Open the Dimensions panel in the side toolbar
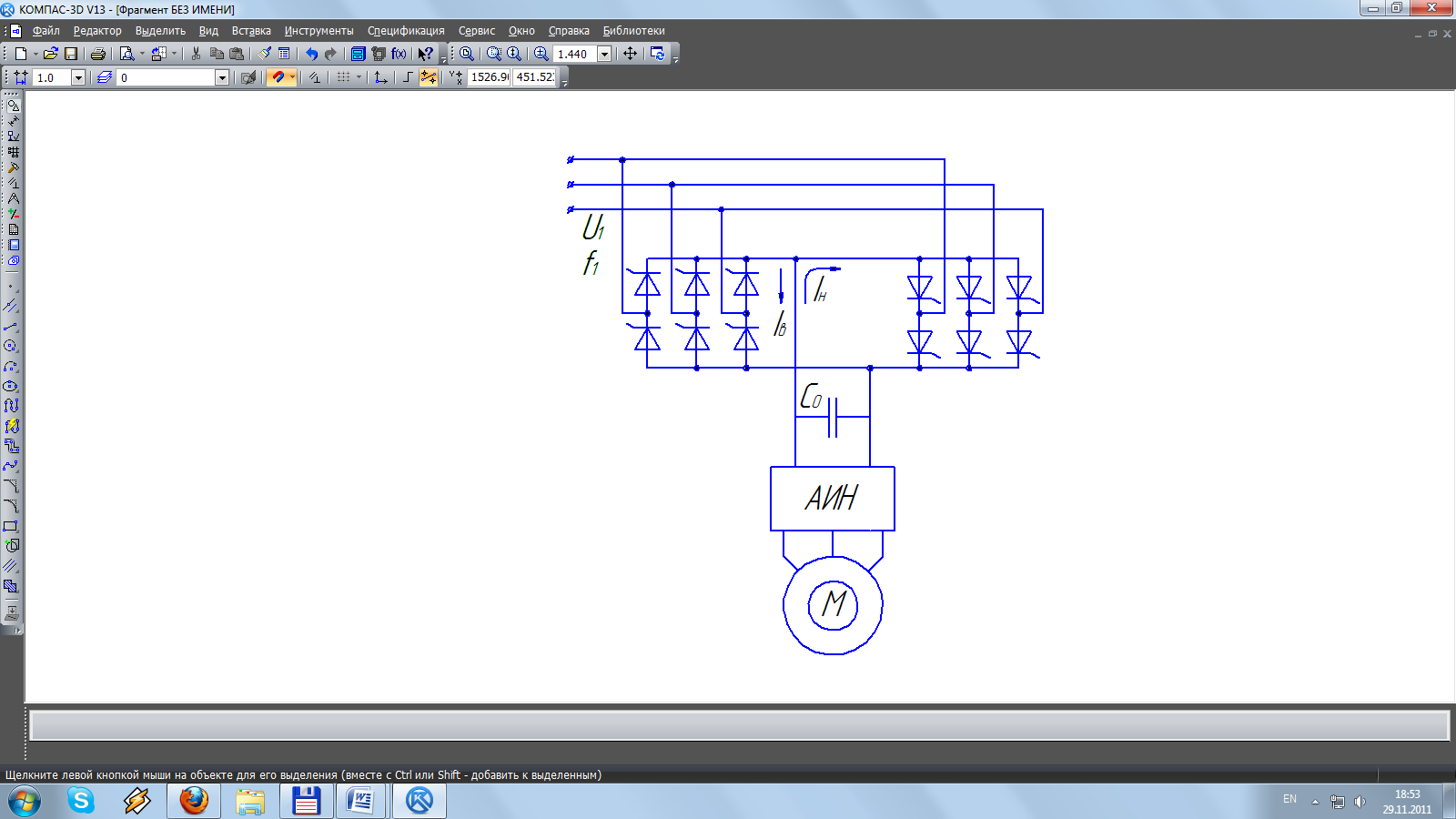Viewport: 1456px width, 819px height. click(13, 121)
